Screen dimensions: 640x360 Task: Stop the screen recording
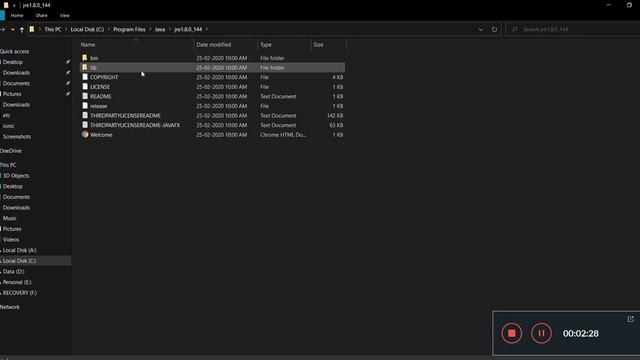pos(511,333)
